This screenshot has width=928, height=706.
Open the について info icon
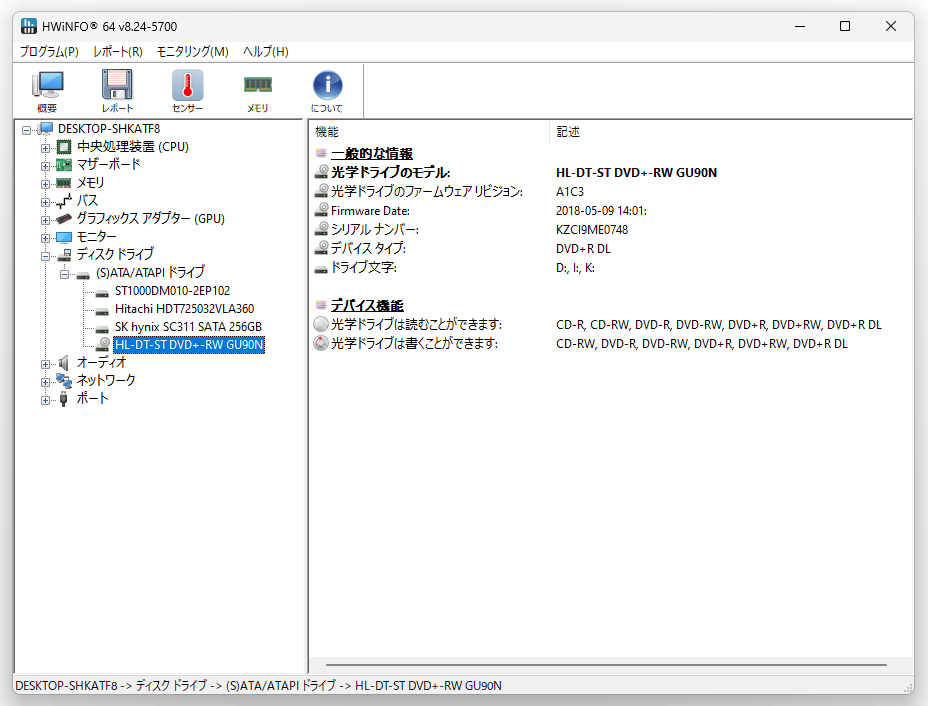coord(327,91)
